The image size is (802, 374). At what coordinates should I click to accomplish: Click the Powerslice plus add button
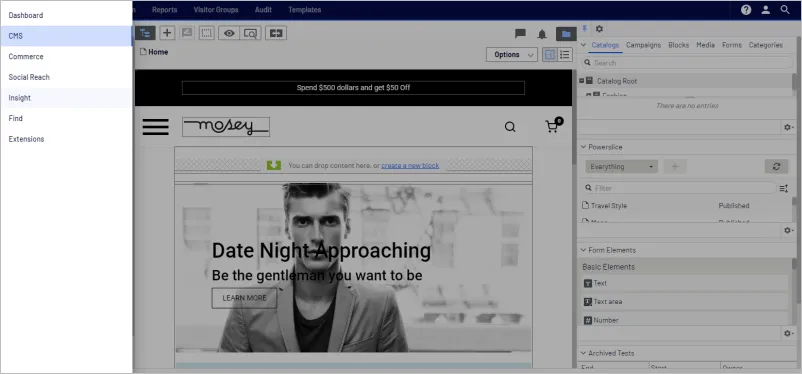(675, 166)
